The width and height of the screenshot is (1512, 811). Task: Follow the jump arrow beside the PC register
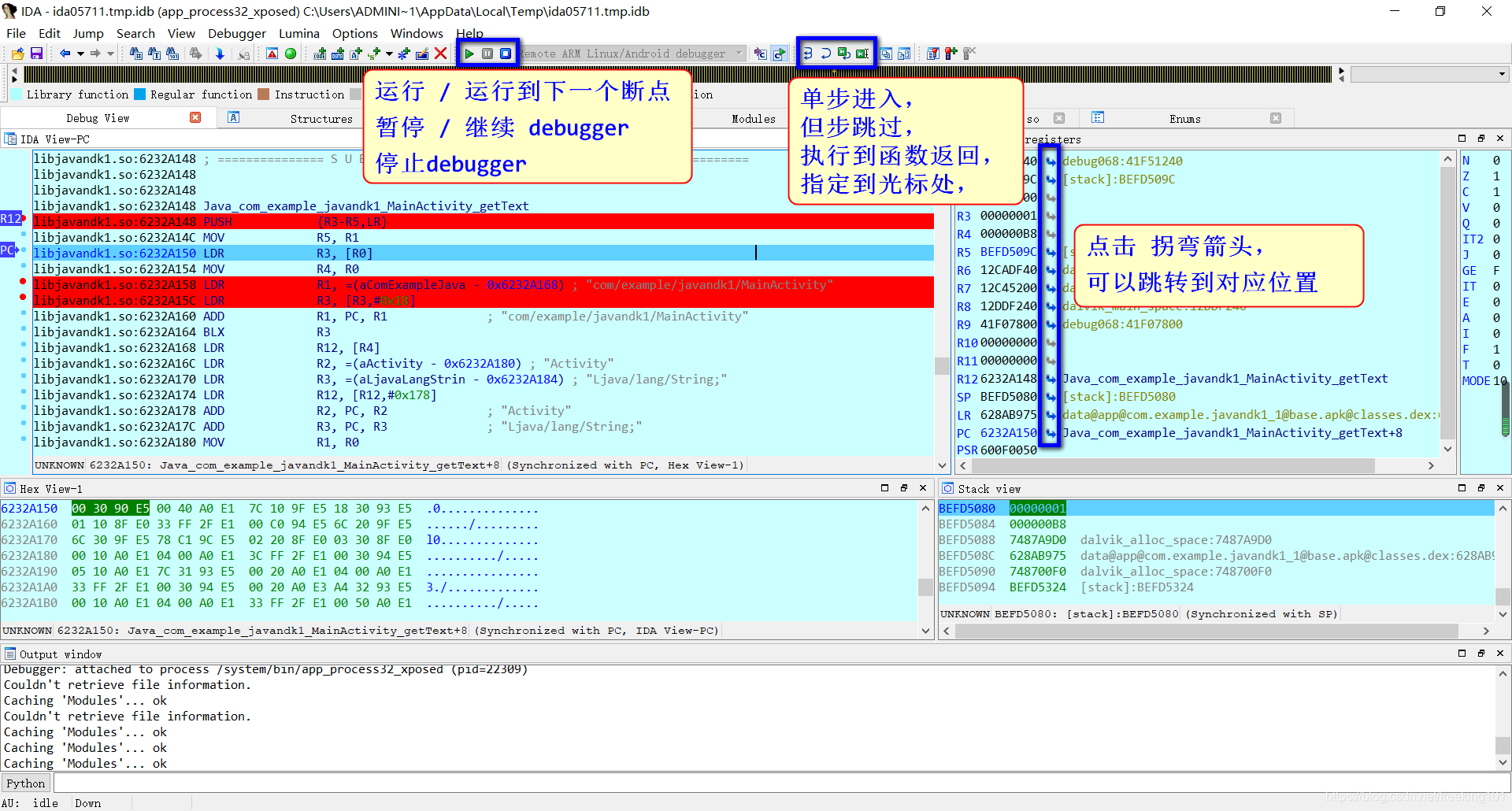1051,433
